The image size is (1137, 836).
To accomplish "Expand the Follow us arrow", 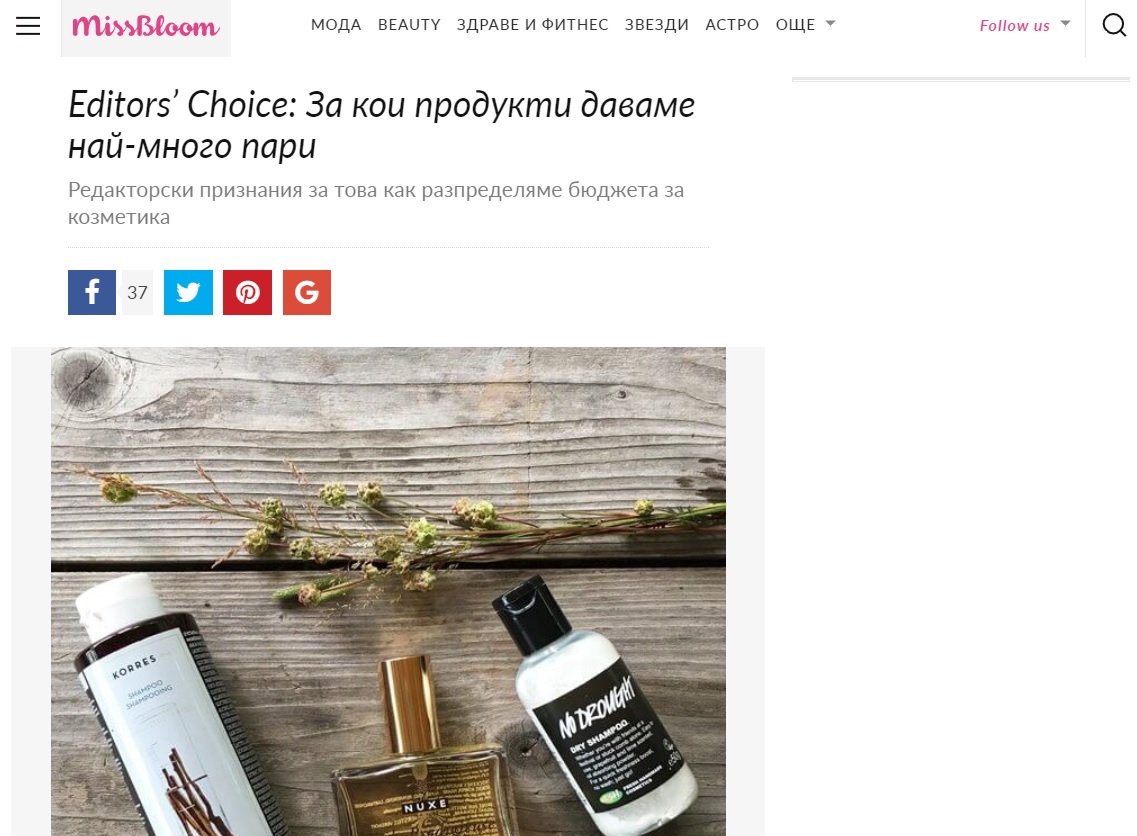I will (x=1065, y=24).
